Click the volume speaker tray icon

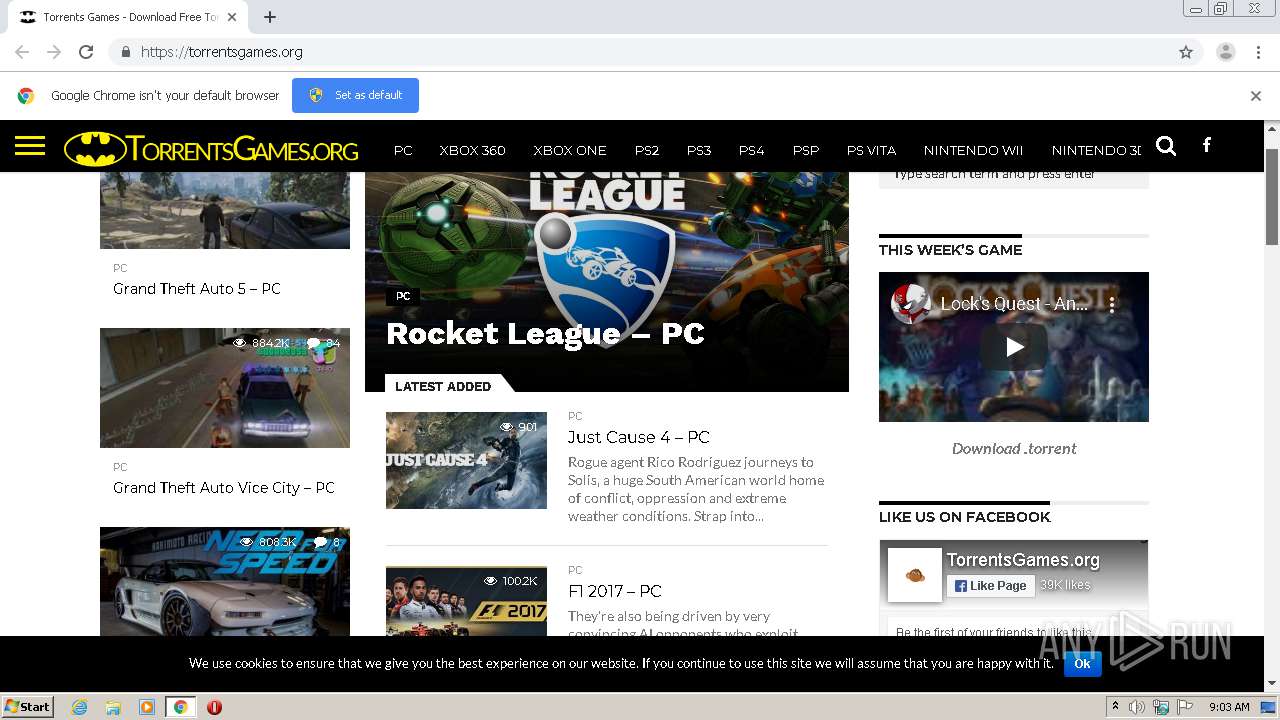tap(1137, 707)
